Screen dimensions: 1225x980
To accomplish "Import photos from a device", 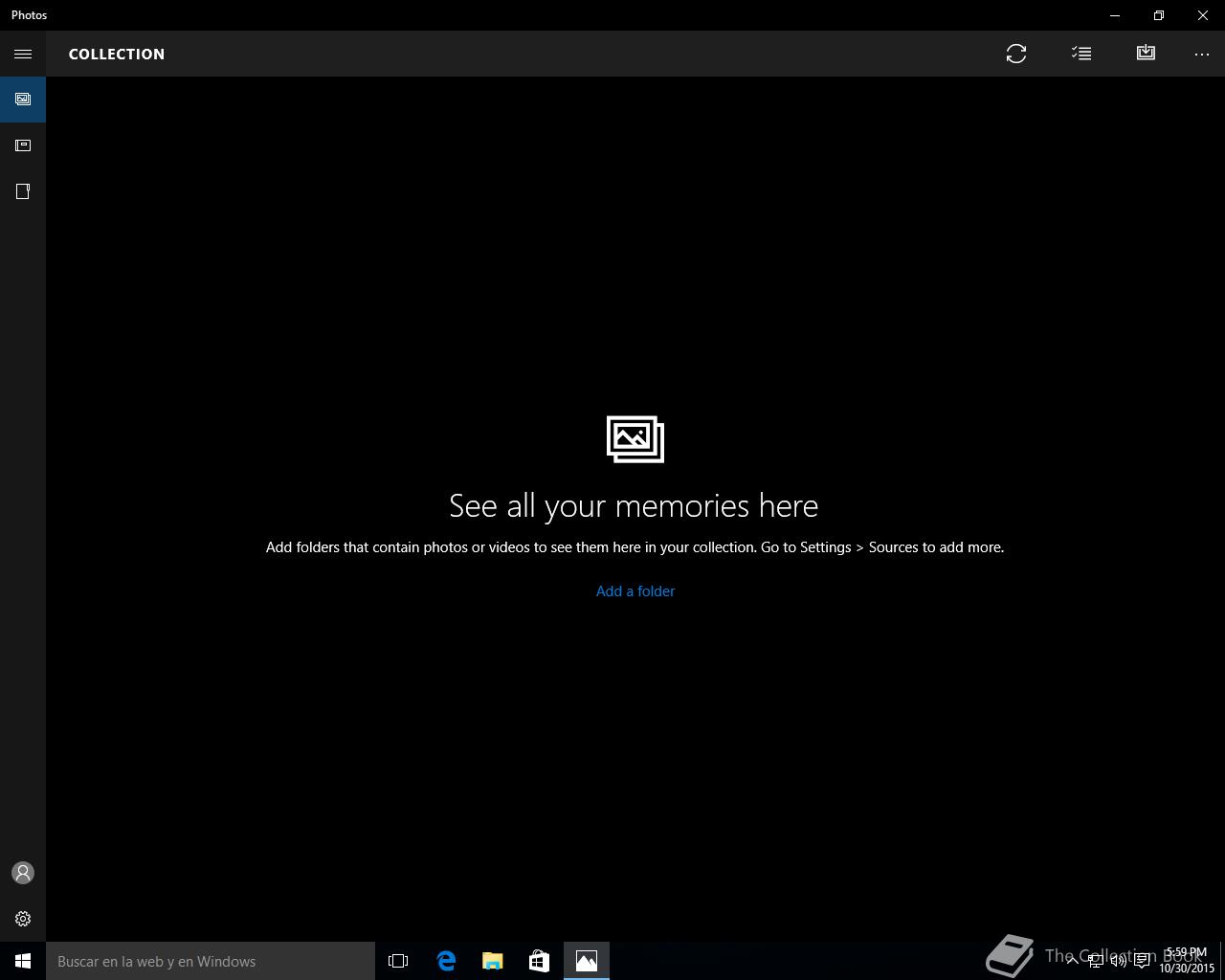I will pyautogui.click(x=1146, y=54).
